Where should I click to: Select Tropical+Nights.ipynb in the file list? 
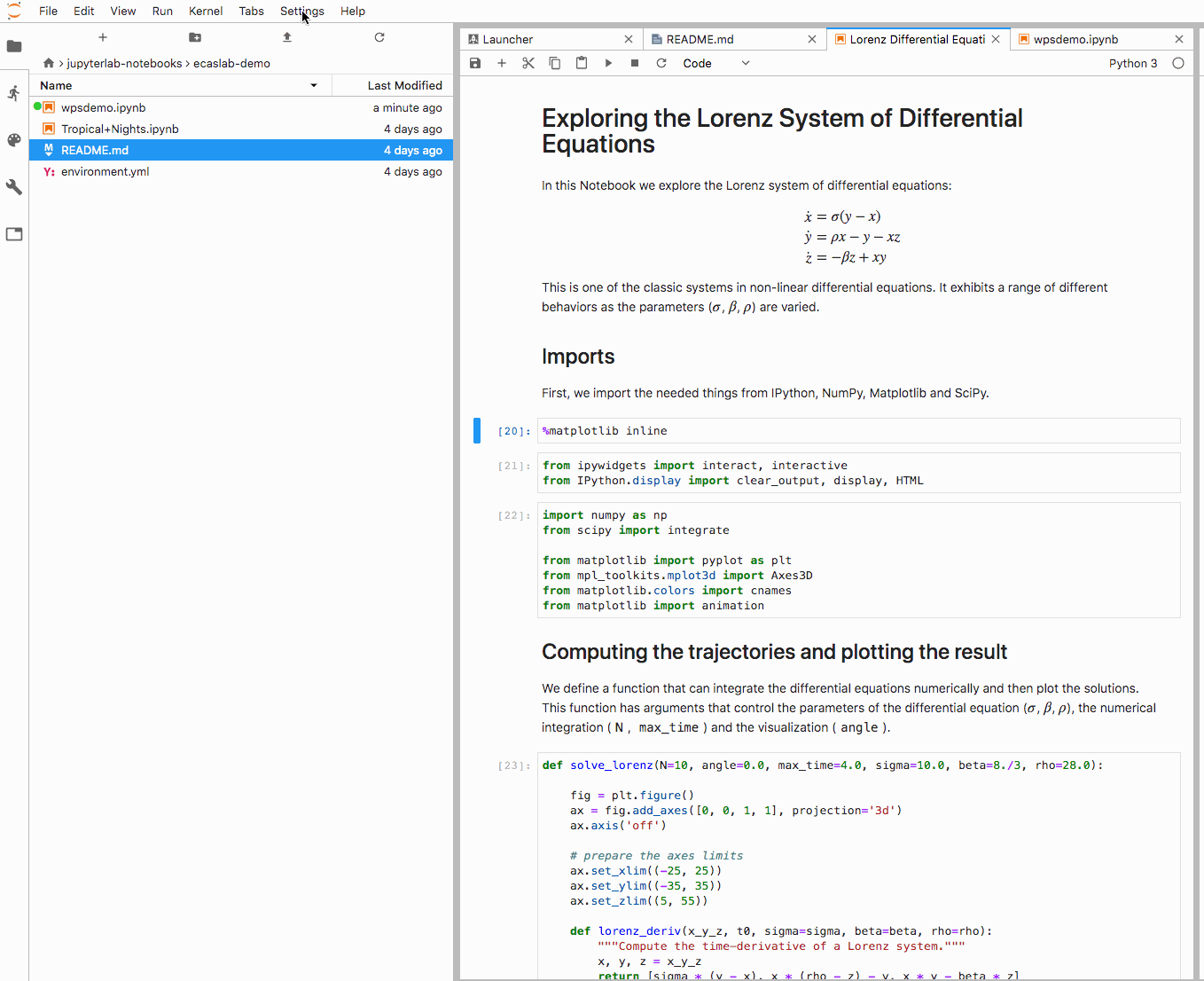pos(241,129)
